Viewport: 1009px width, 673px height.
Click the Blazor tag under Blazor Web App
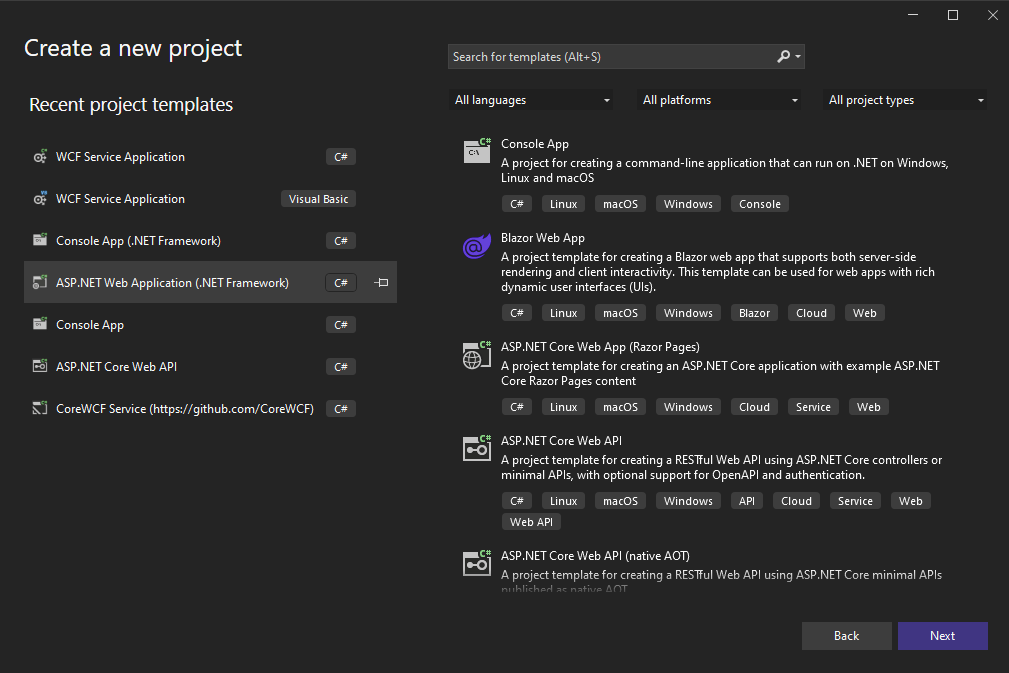click(x=754, y=313)
